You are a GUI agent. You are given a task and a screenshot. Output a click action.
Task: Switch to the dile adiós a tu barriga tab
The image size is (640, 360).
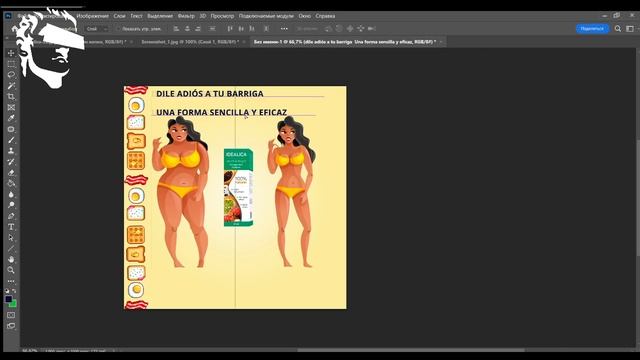point(345,42)
